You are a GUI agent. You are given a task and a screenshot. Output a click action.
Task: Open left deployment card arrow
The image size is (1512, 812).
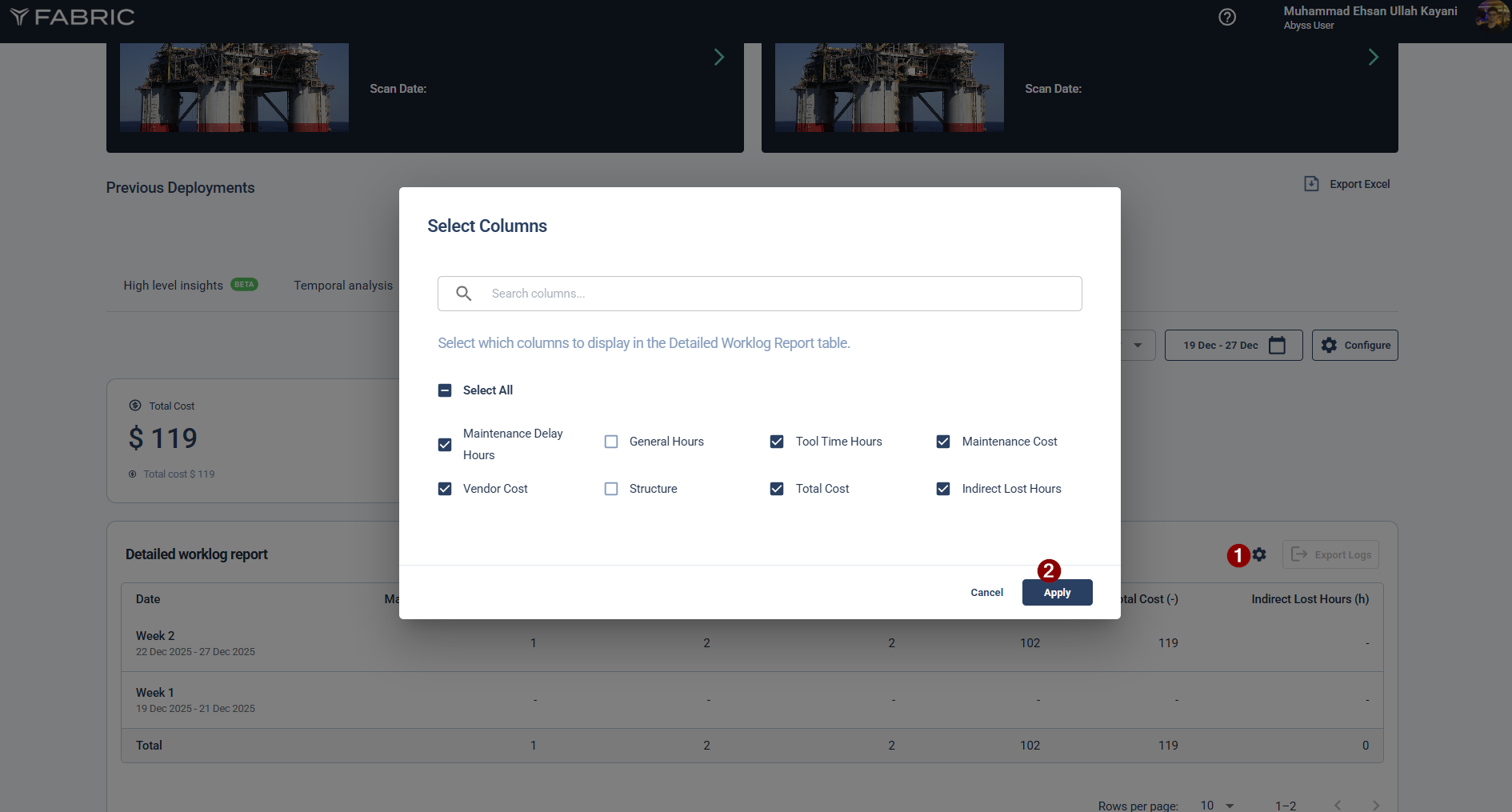point(718,57)
